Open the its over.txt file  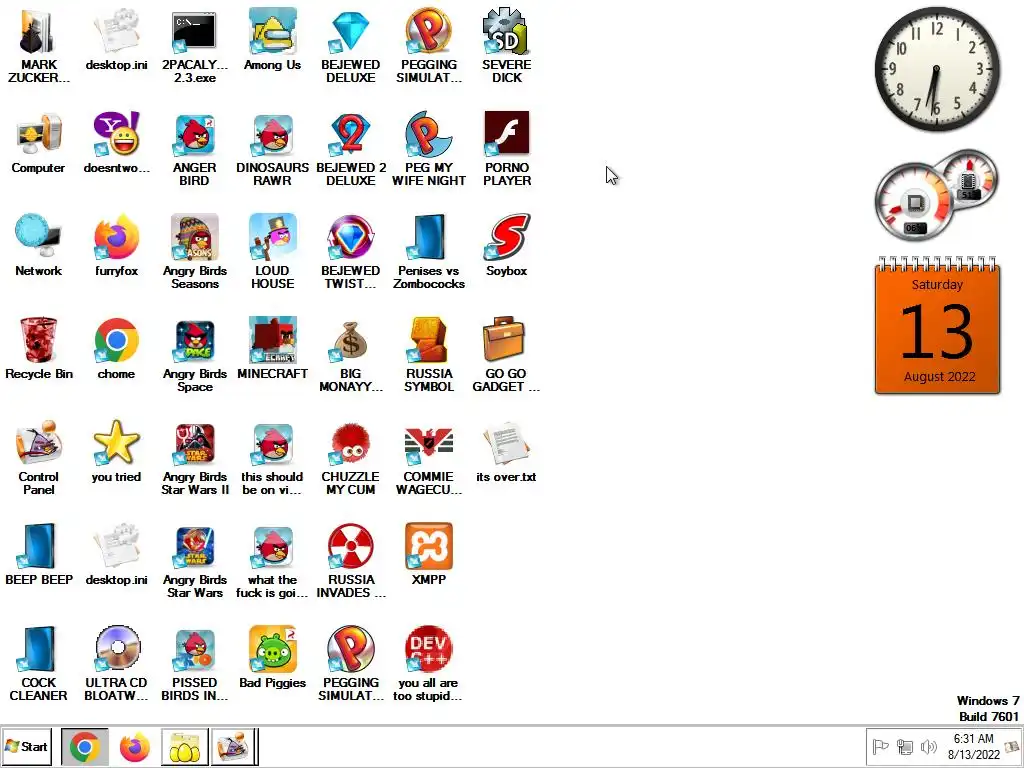pos(506,452)
